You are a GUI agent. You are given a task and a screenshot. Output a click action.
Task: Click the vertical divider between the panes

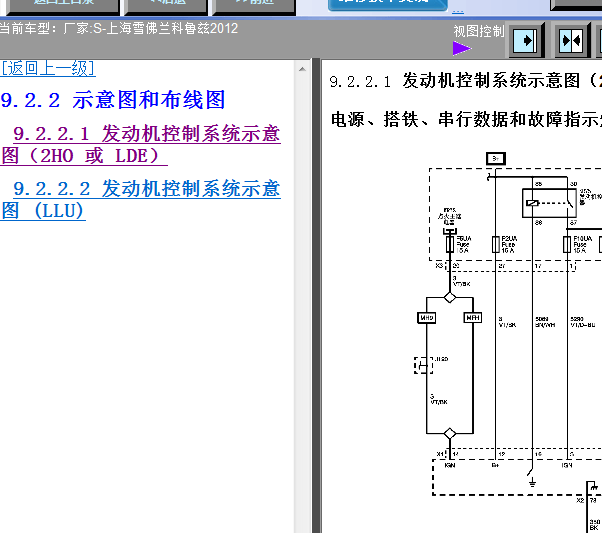pos(316,300)
